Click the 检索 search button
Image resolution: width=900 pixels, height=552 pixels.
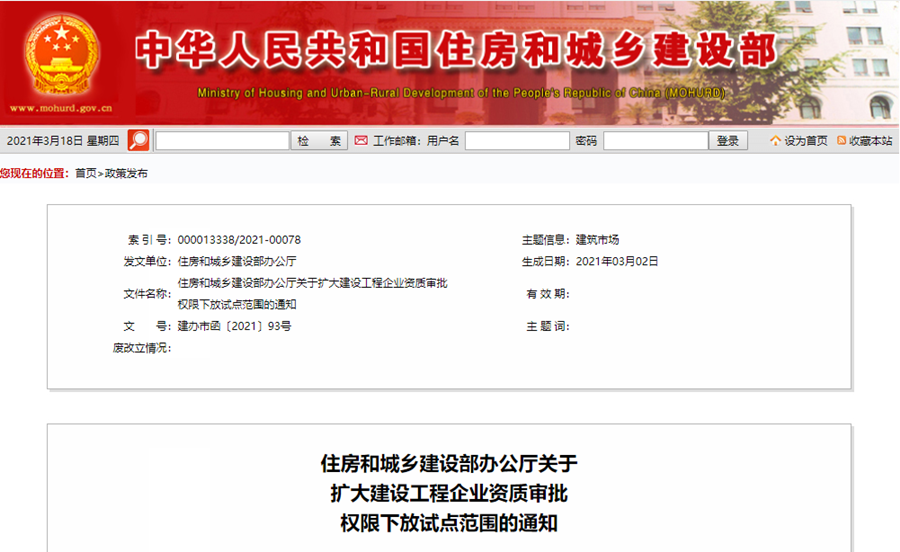tap(319, 141)
